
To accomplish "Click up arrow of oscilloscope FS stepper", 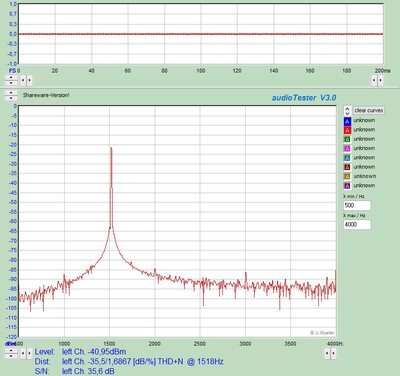I will click(x=11, y=78).
